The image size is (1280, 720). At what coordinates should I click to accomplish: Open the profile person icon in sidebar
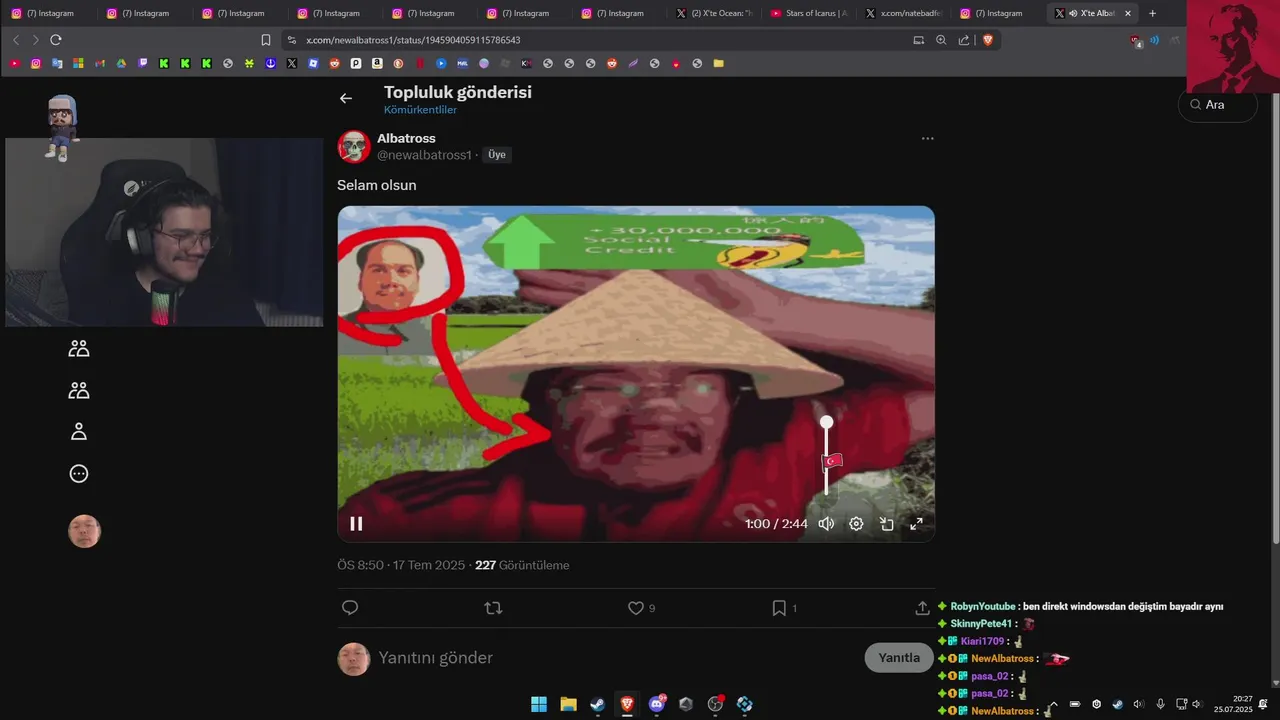(x=79, y=432)
